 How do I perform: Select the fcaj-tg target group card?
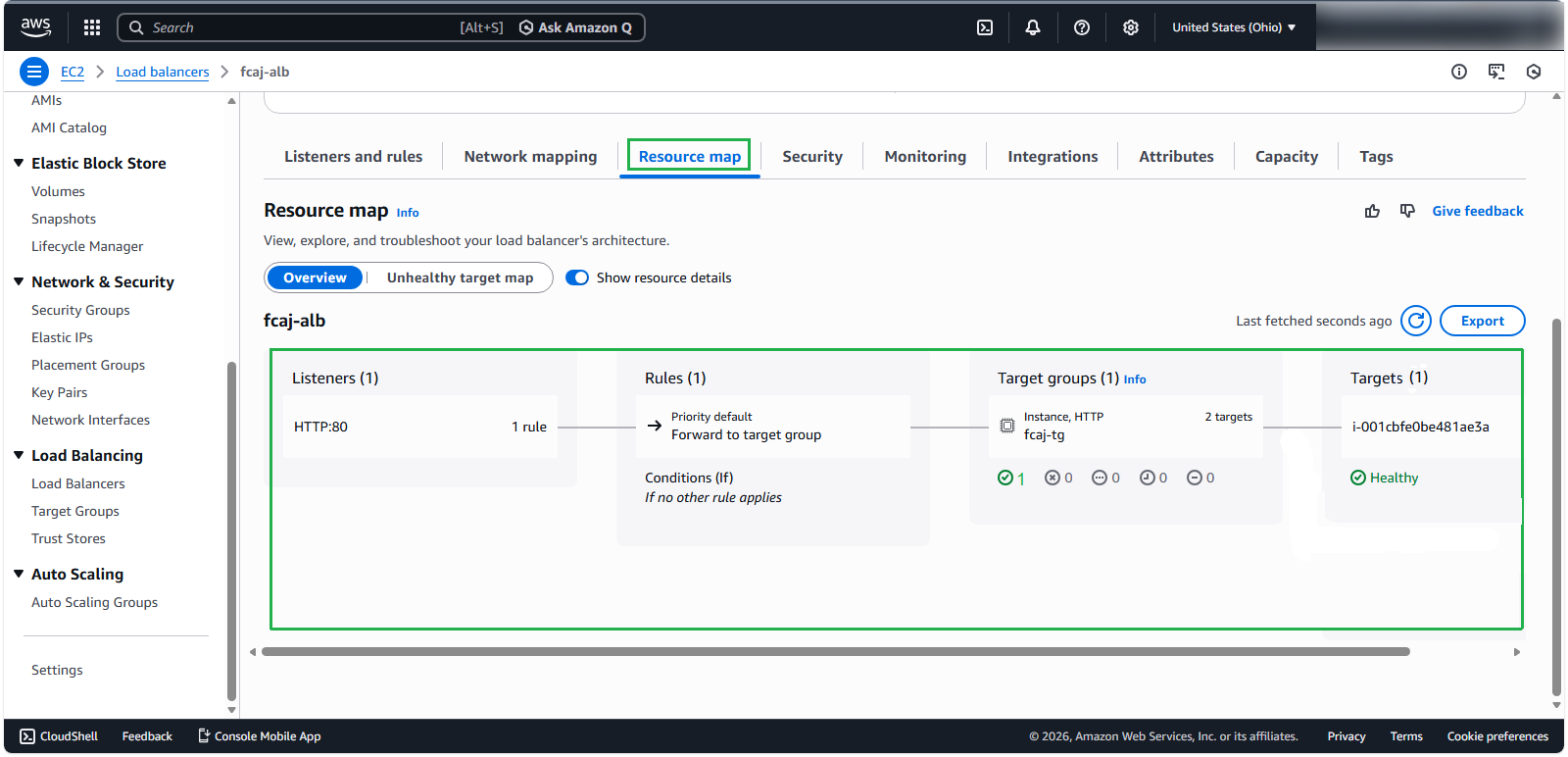(1126, 427)
